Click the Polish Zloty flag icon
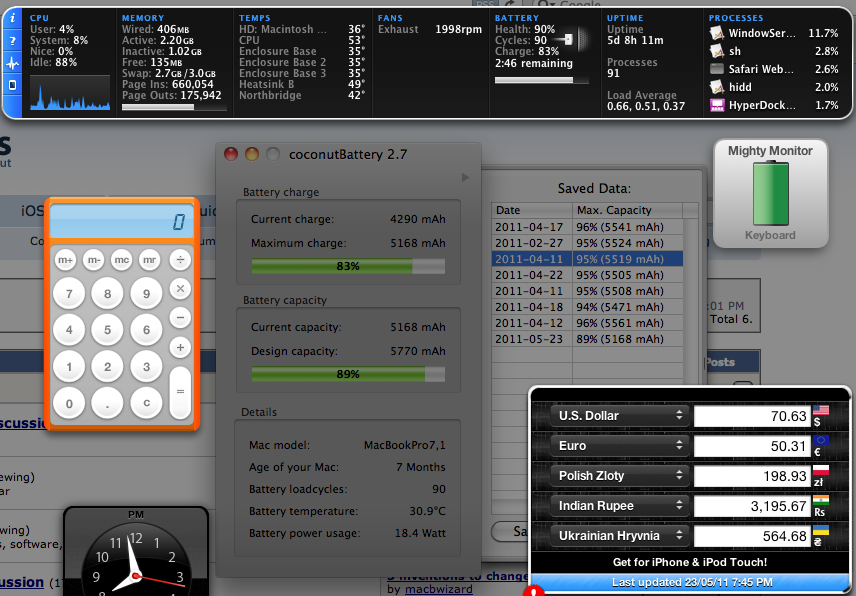 821,470
